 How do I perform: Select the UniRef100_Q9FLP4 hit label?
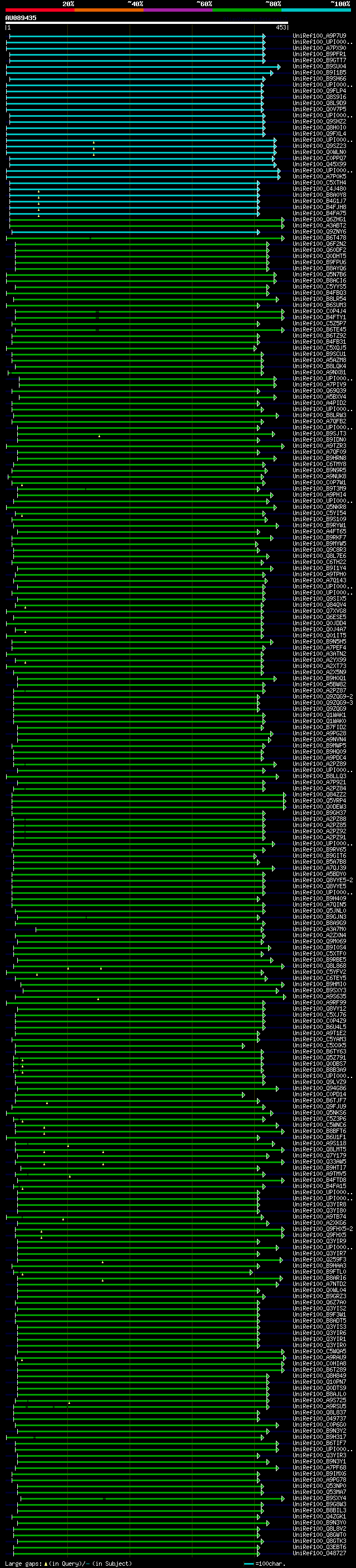[x=319, y=91]
